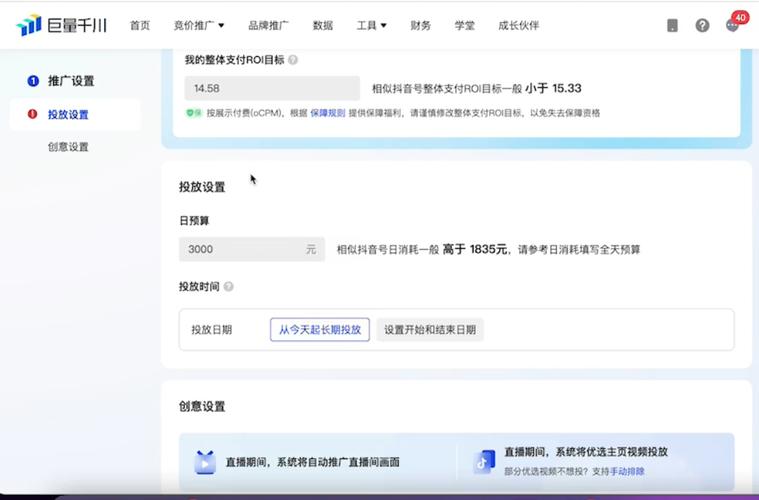Viewport: 759px width, 500px height.
Task: Open the 手动排除 link
Action: coord(627,471)
